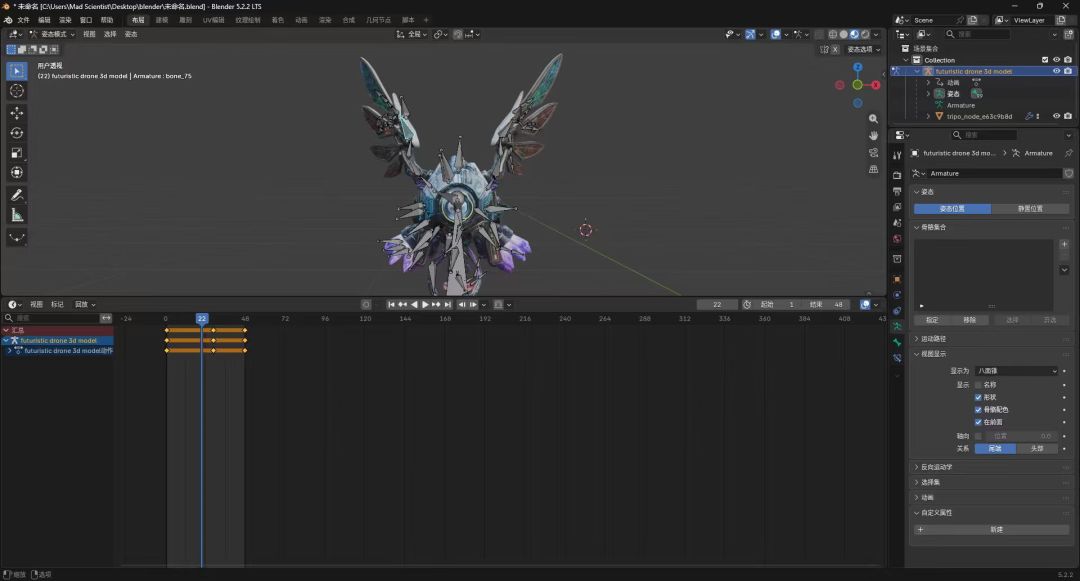The image size is (1080, 581).
Task: Click the red X axis on navigation gizmo
Action: (875, 85)
